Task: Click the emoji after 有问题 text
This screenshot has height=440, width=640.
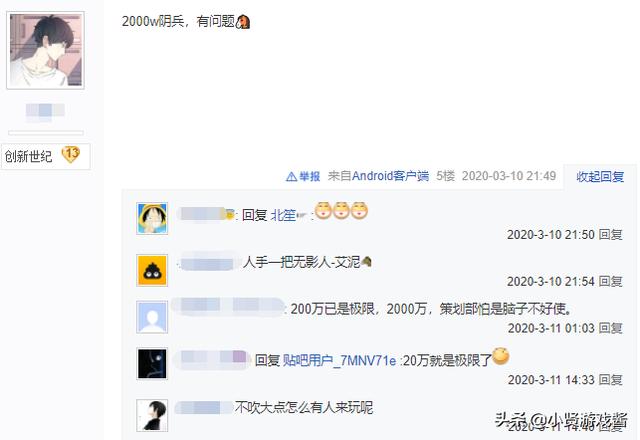Action: (x=243, y=21)
